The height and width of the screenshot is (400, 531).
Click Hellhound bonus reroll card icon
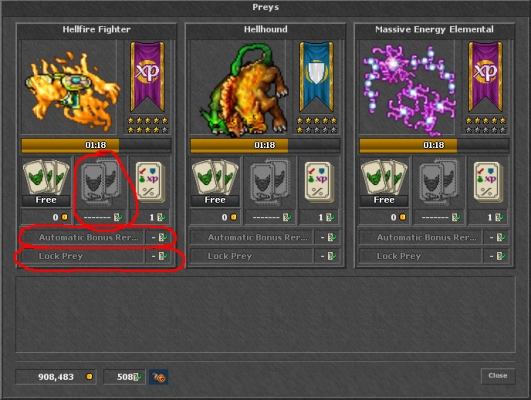point(319,183)
